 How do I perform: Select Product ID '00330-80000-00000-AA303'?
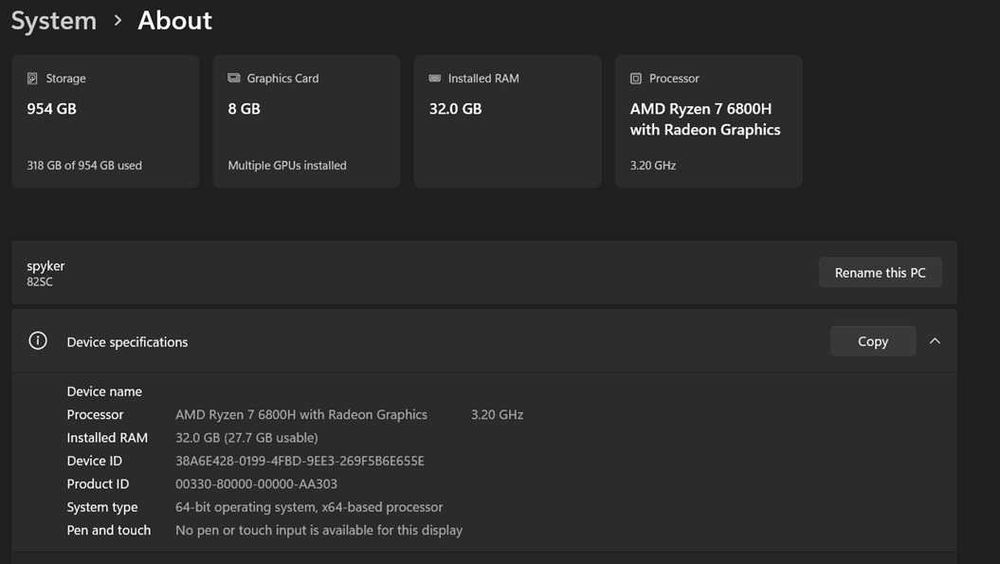click(256, 484)
